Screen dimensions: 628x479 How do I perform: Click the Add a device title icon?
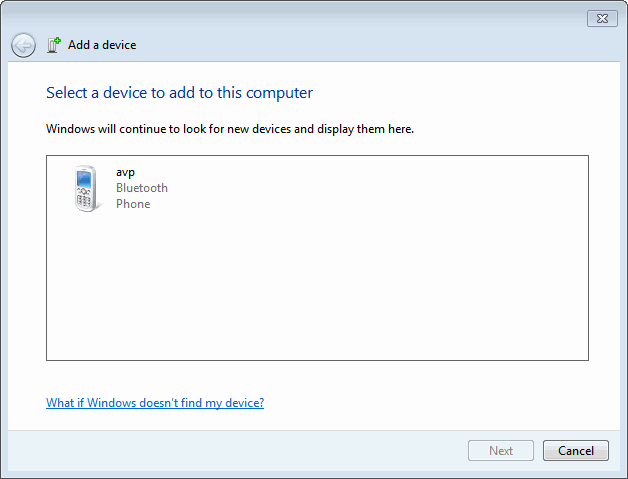(x=54, y=45)
